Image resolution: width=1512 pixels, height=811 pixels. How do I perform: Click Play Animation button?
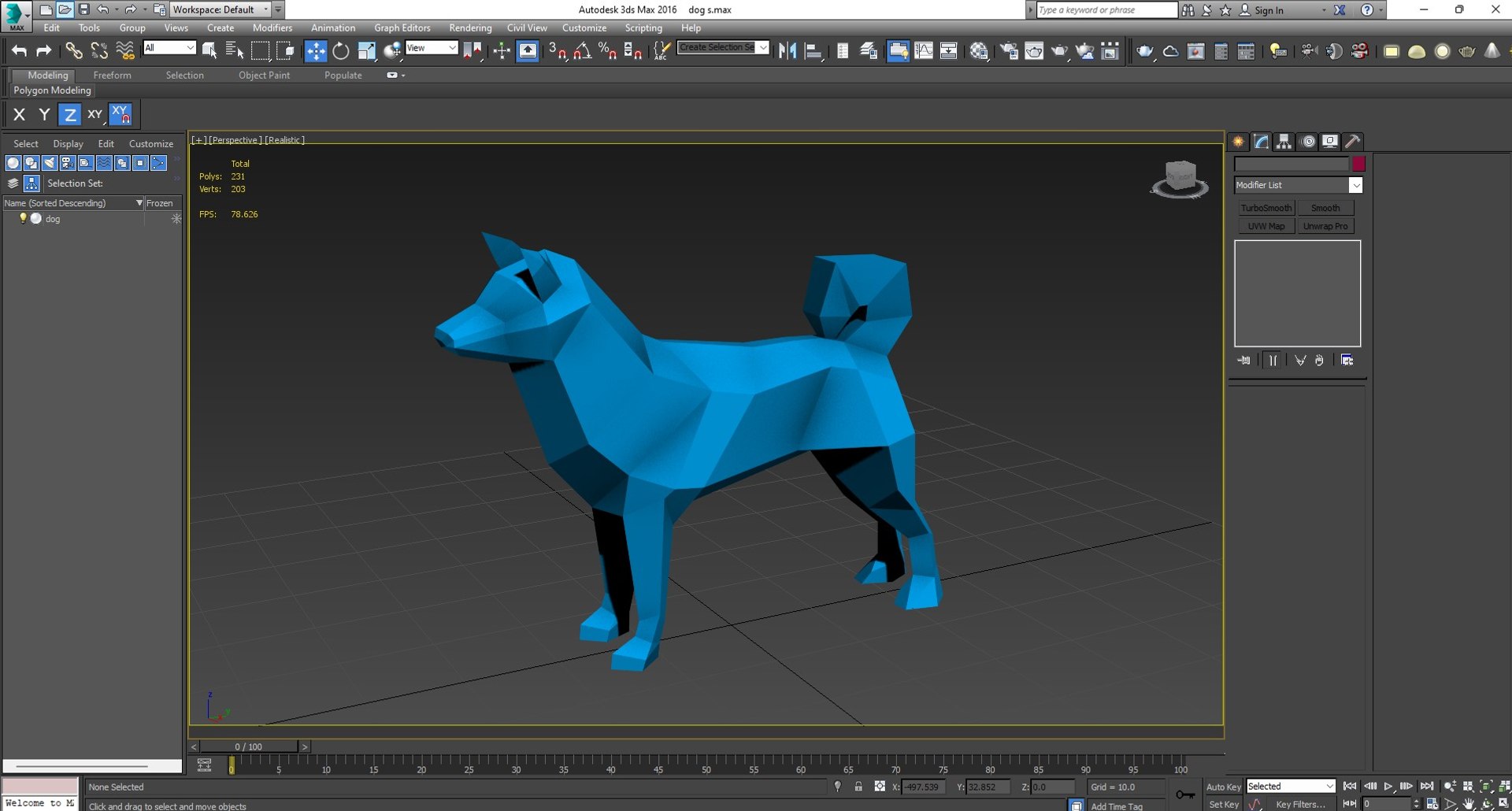pos(1388,787)
